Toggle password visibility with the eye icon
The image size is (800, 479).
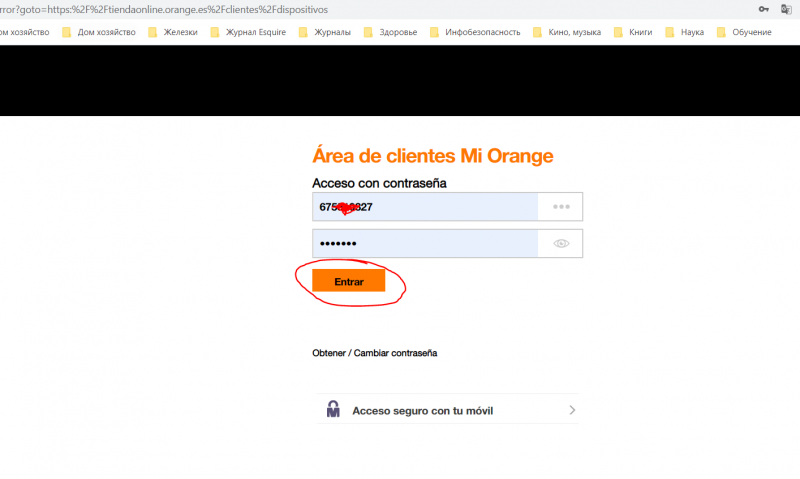[x=561, y=243]
